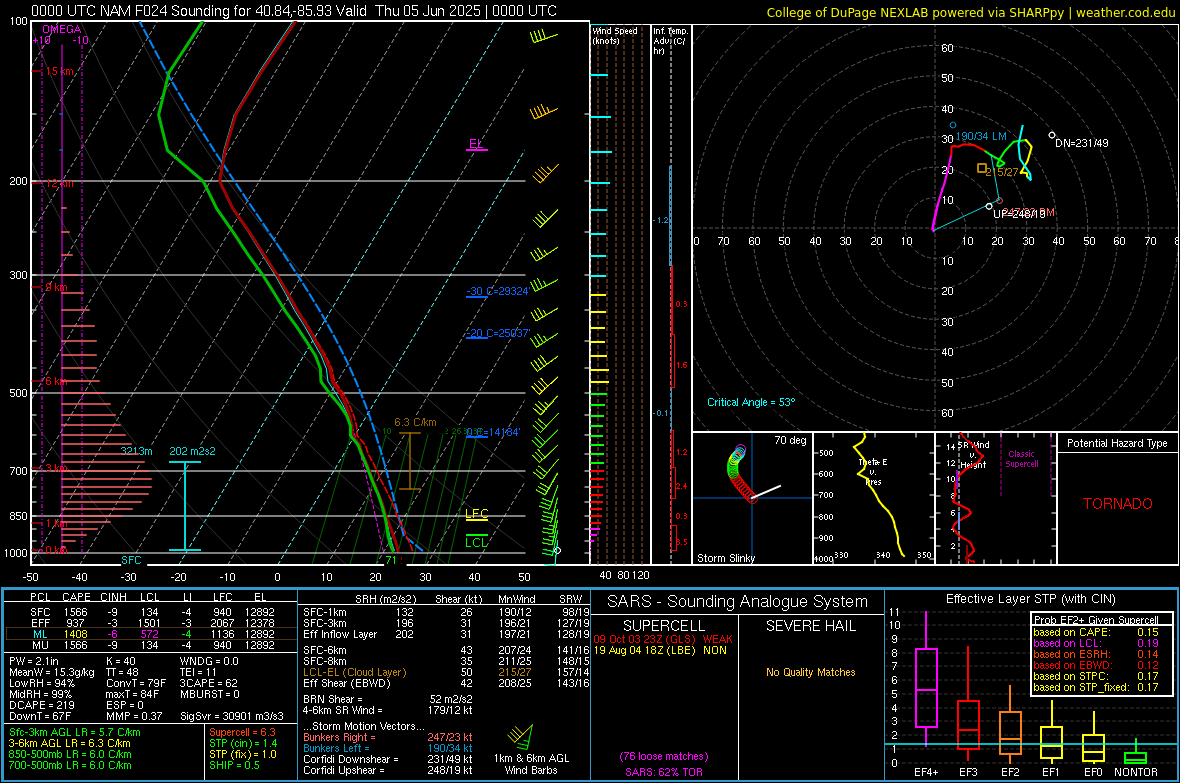Click the based on STP_fixed: 0.17 line
This screenshot has height=783, width=1180.
tap(1095, 687)
